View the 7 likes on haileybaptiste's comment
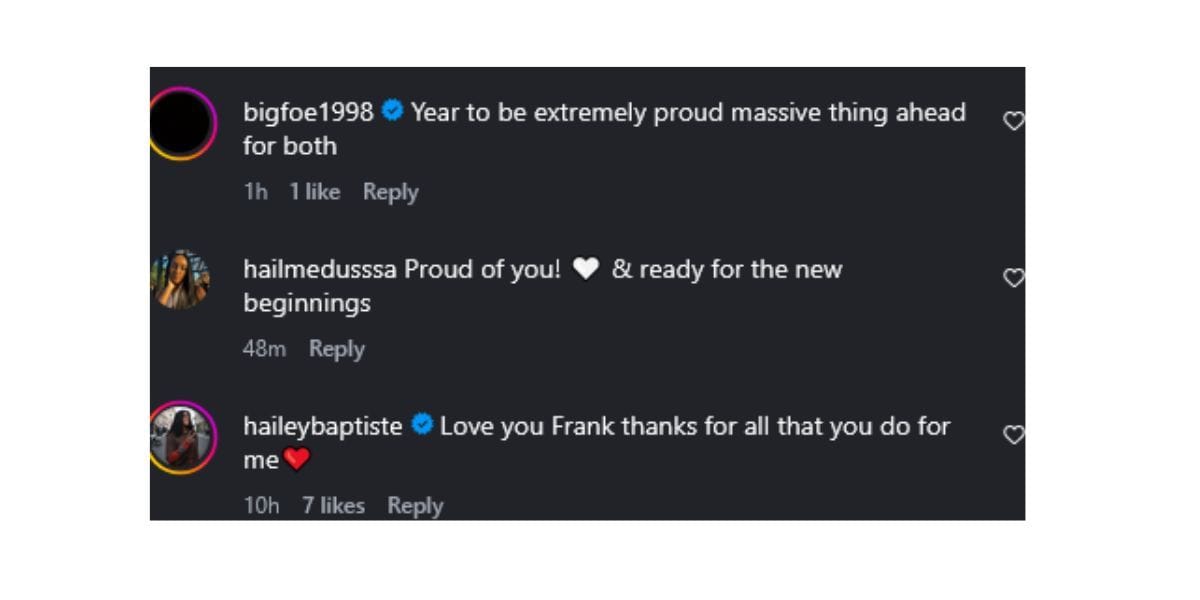This screenshot has width=1200, height=600. click(334, 505)
